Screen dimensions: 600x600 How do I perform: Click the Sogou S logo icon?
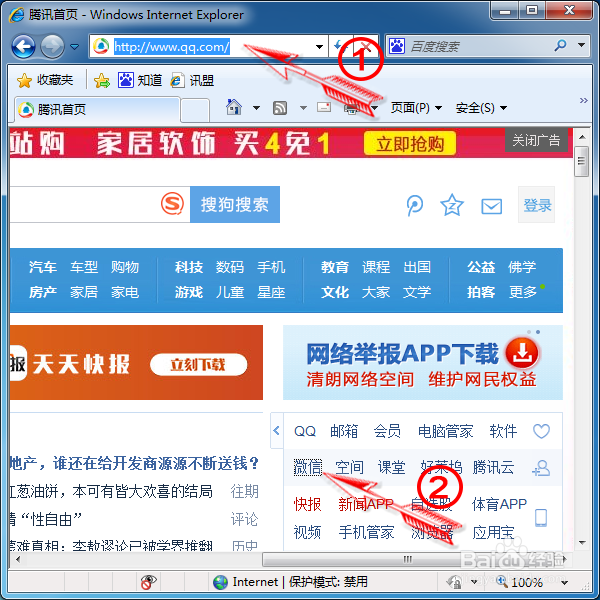coord(172,204)
